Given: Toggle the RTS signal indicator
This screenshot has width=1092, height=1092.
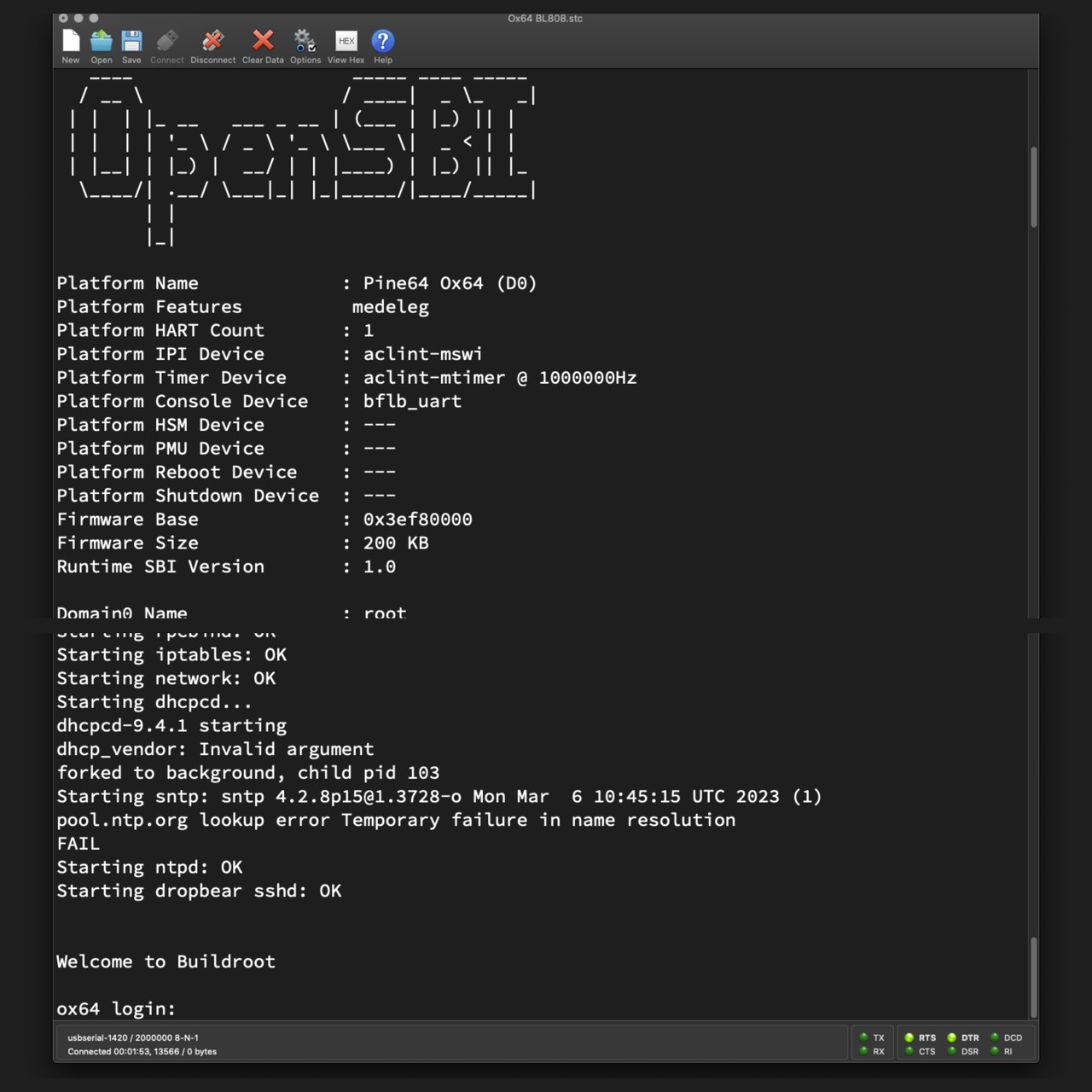Looking at the screenshot, I should click(x=909, y=1037).
